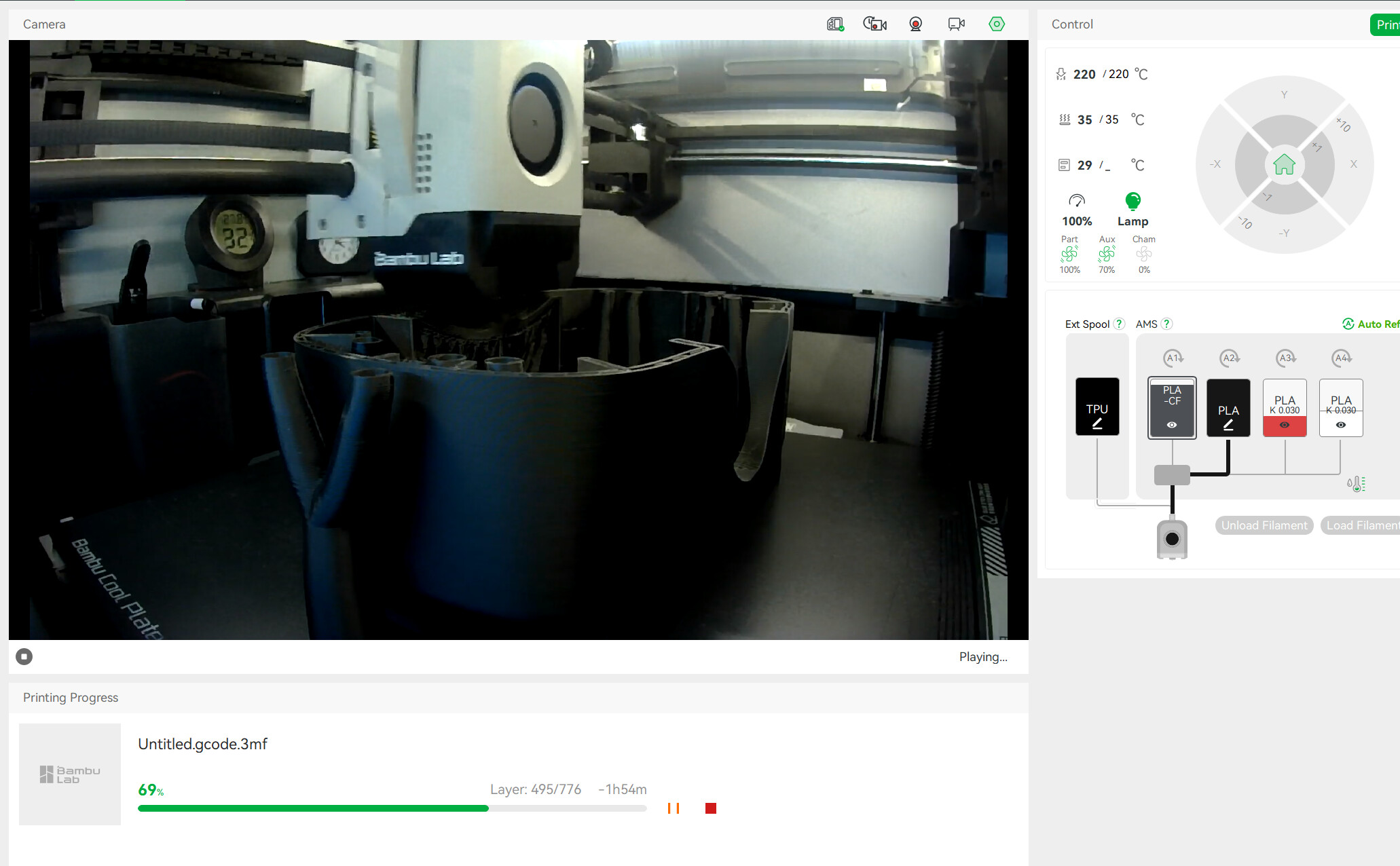Toggle the Aux fan
Viewport: 1400px width, 866px height.
point(1107,254)
